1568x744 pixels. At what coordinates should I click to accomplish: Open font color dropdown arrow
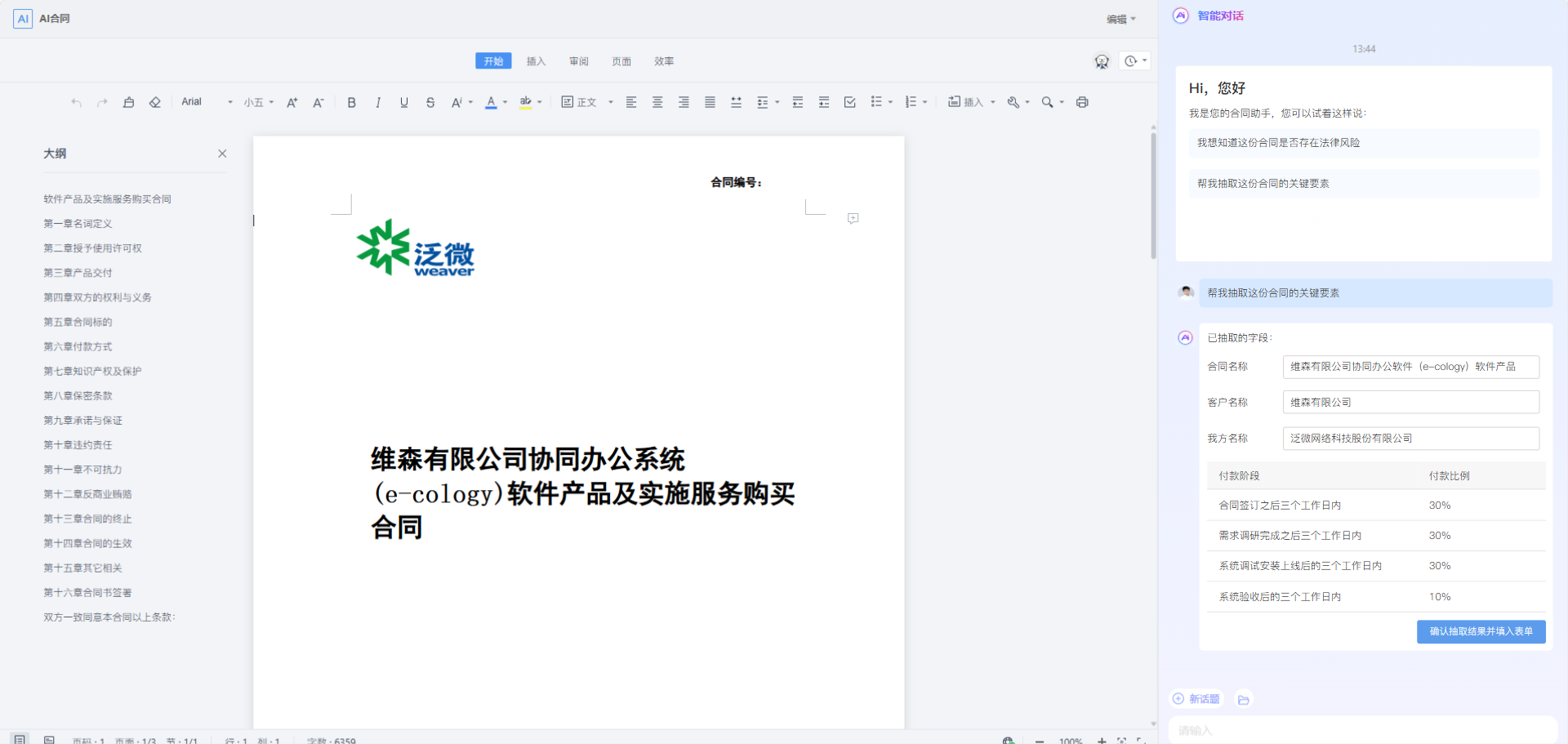(506, 102)
